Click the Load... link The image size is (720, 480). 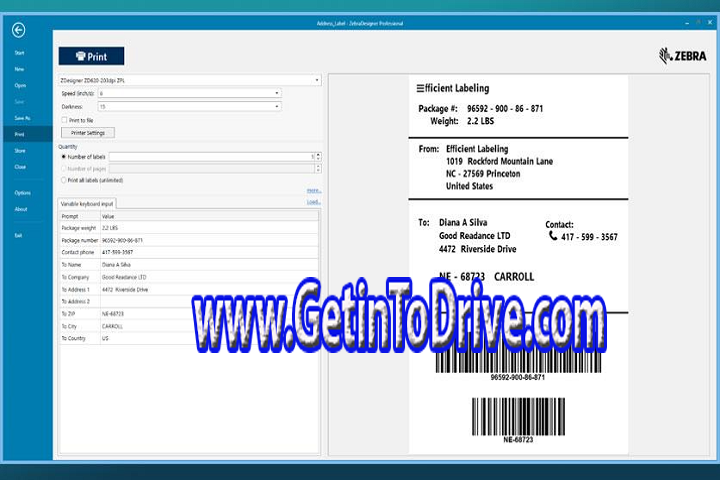[x=314, y=202]
